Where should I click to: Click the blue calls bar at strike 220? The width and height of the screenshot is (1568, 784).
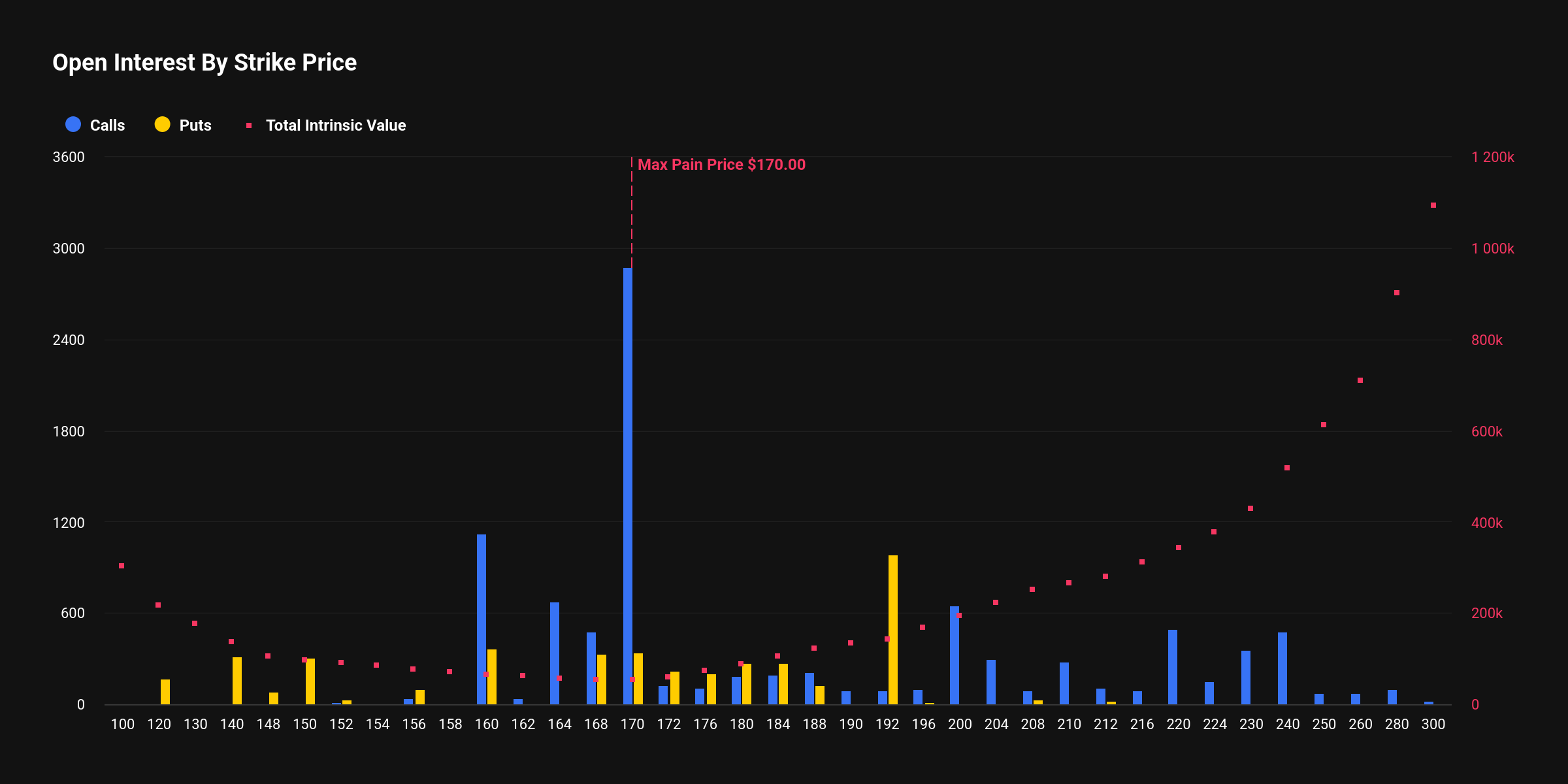[x=1173, y=667]
